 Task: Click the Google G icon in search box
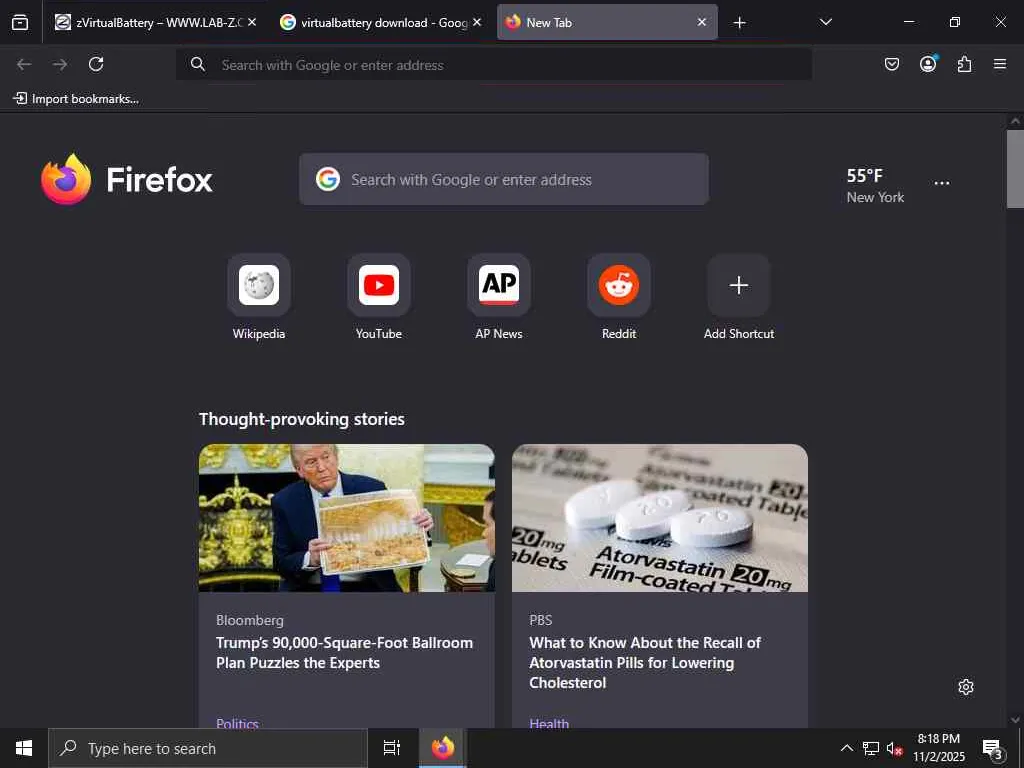(x=328, y=179)
